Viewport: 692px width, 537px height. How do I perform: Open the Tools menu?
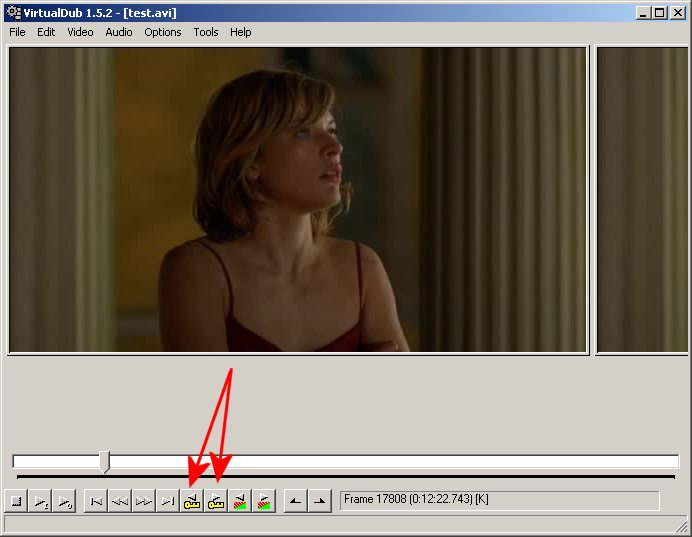pyautogui.click(x=206, y=32)
